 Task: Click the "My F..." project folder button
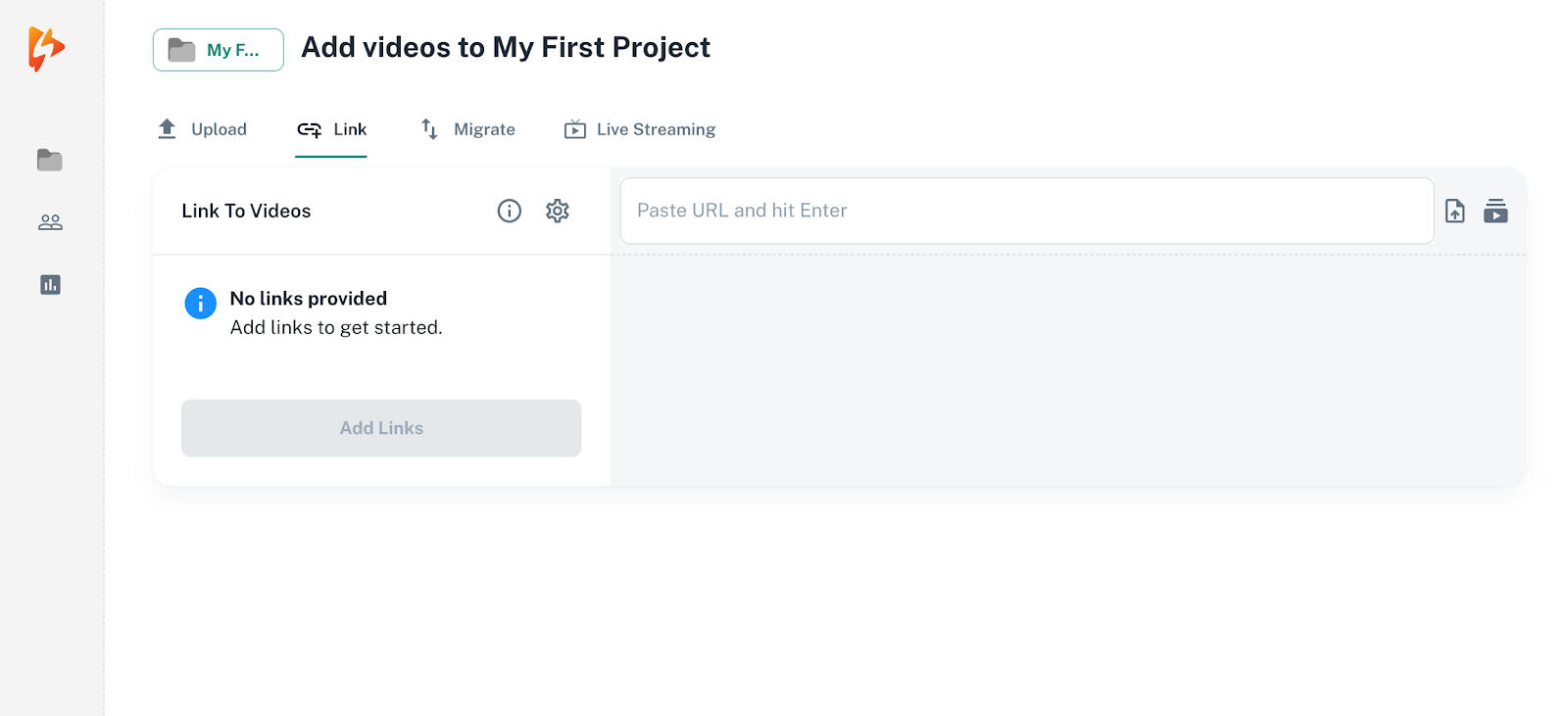point(218,50)
